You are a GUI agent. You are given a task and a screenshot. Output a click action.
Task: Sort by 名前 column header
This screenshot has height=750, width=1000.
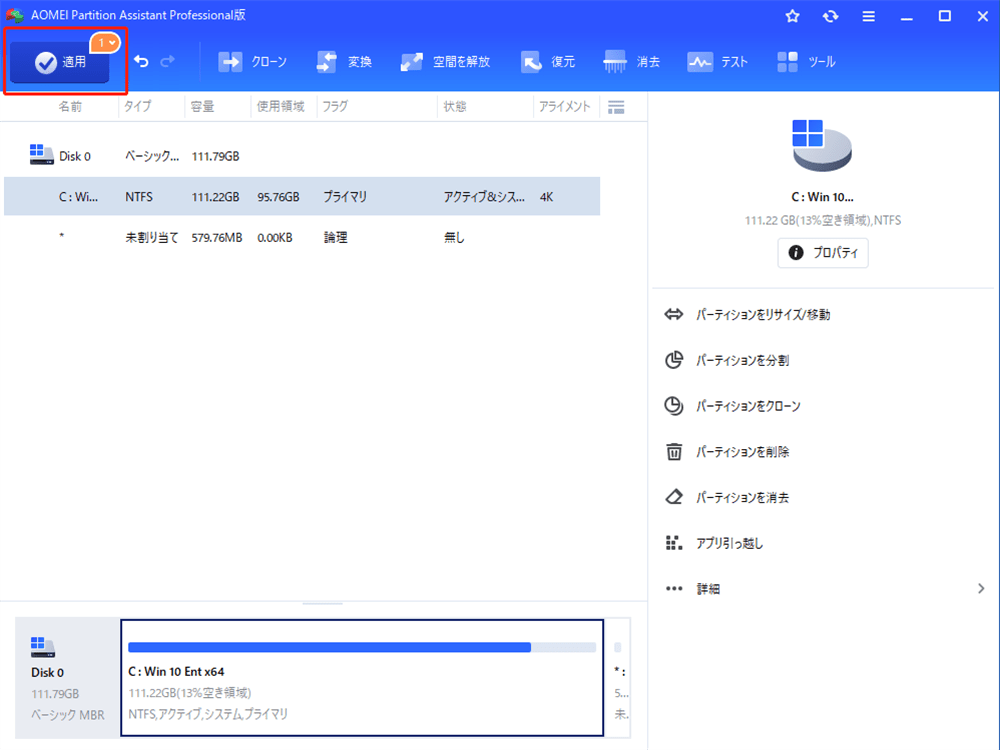[70, 107]
